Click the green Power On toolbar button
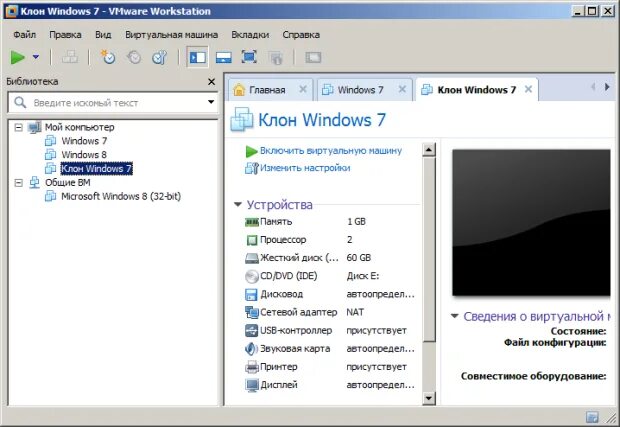 click(17, 57)
